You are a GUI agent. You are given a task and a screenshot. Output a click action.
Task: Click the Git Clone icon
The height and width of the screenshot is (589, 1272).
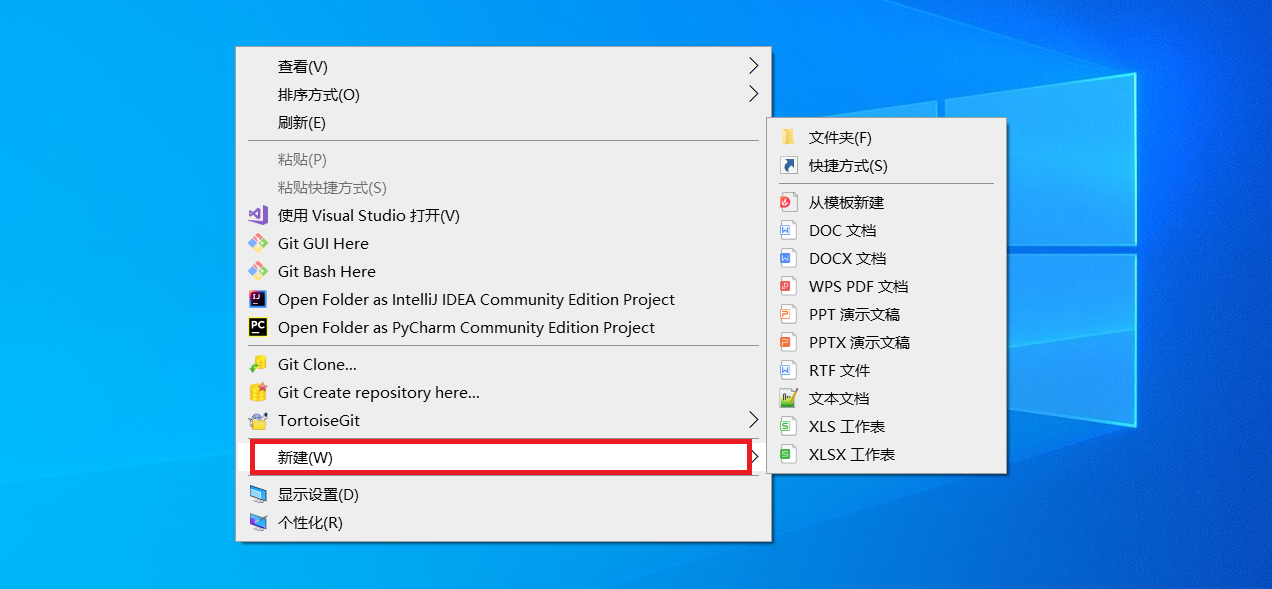(x=258, y=364)
